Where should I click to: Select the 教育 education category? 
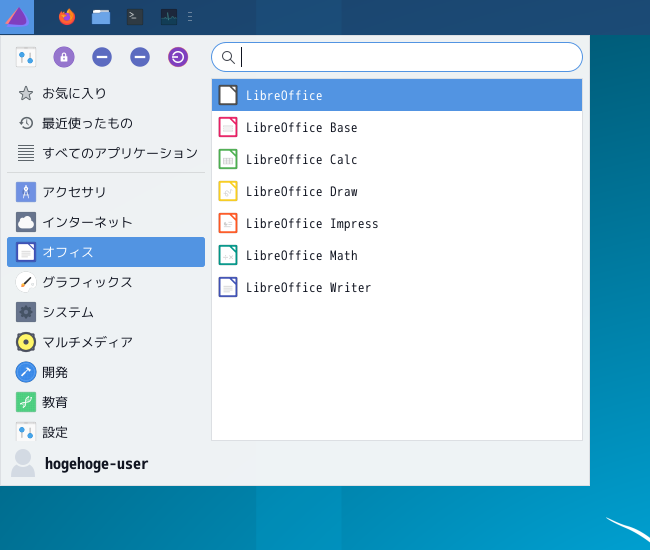(106, 402)
